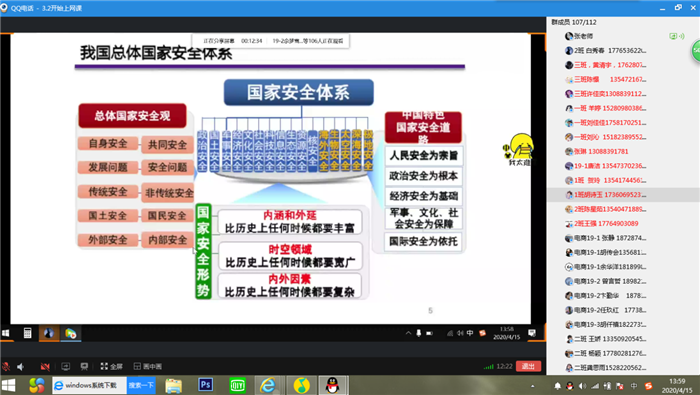
Task: Expand hidden system tray icons arrow
Action: coord(533,386)
